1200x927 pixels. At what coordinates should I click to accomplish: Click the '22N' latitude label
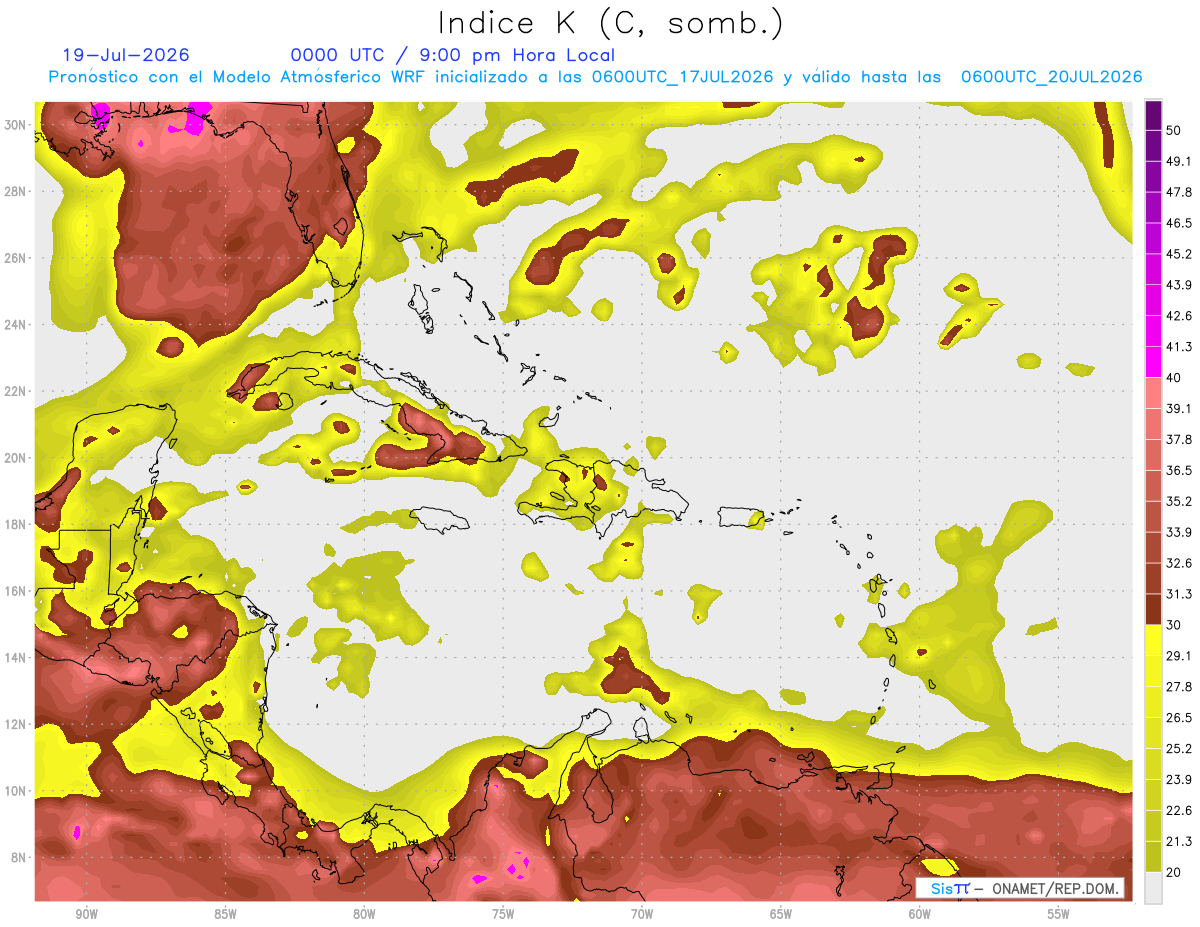click(x=17, y=391)
